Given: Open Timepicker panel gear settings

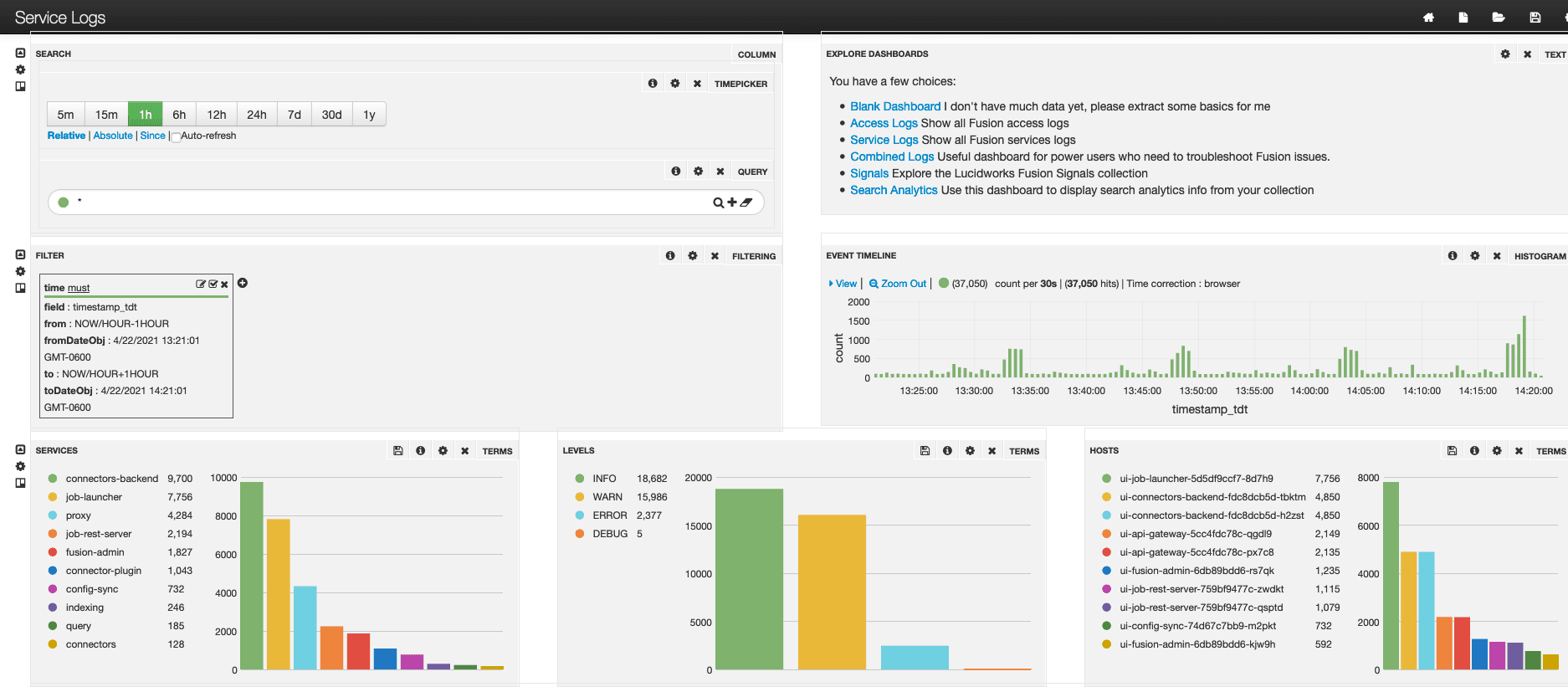Looking at the screenshot, I should click(675, 84).
